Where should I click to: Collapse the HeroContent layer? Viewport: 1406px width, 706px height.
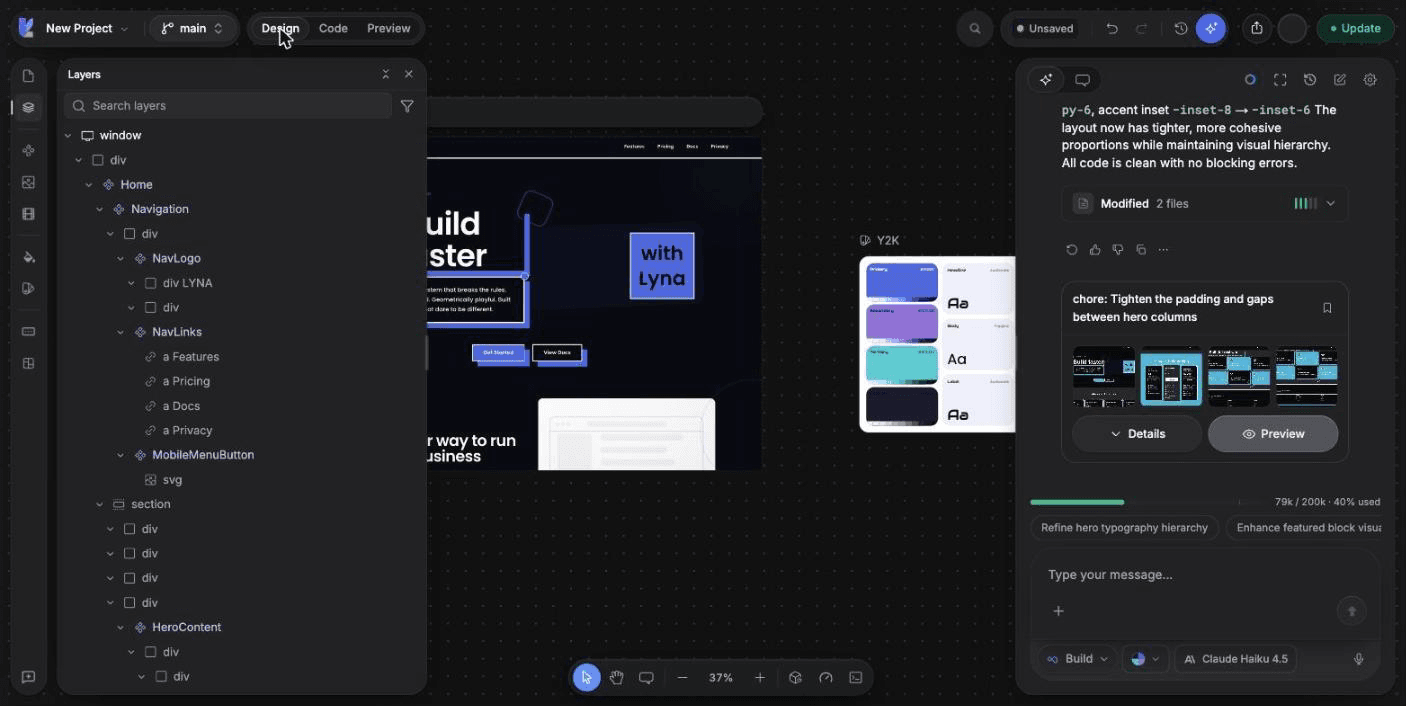pyautogui.click(x=121, y=627)
